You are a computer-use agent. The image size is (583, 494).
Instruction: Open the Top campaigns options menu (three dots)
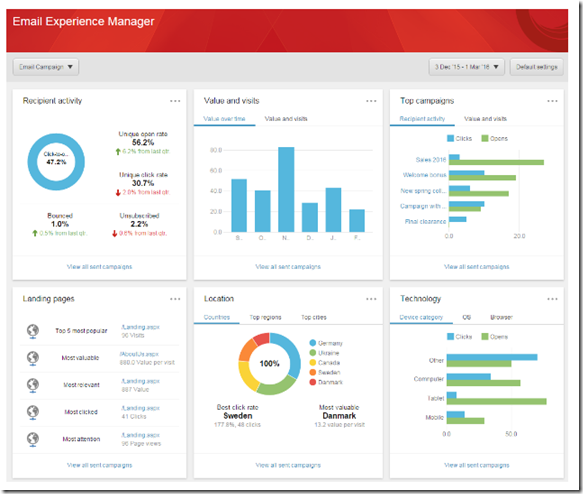pos(552,101)
